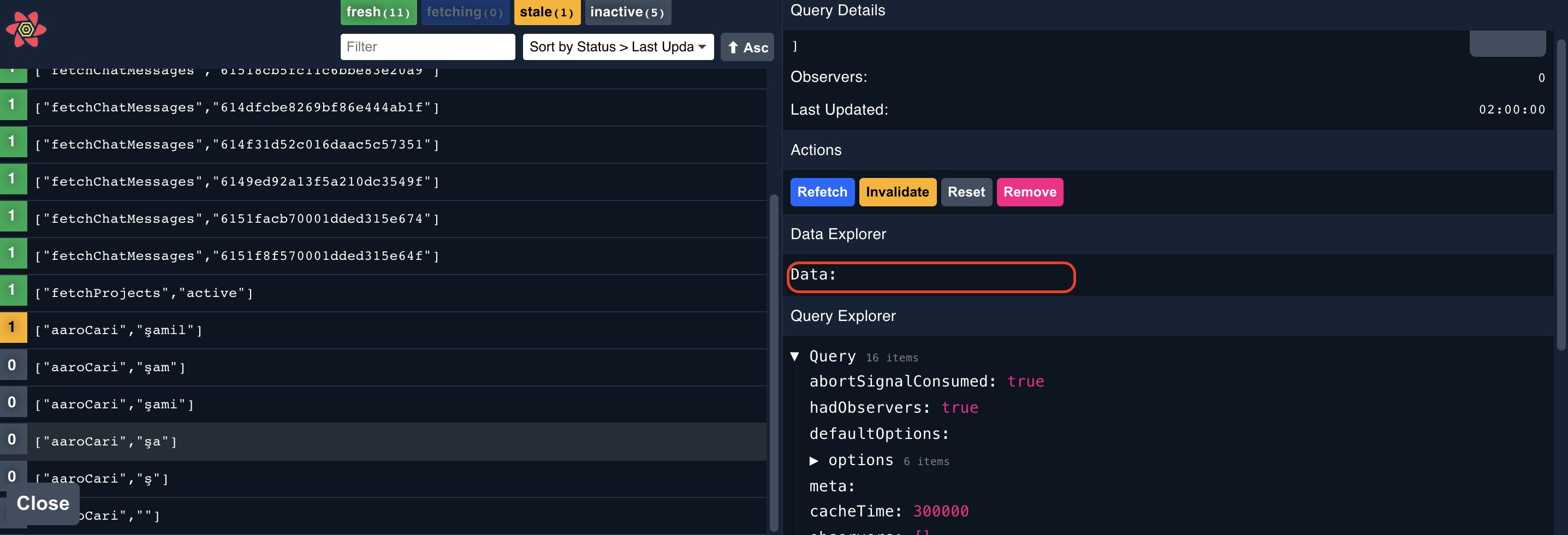Switch sort order with Asc button
This screenshot has height=535, width=1568.
click(x=747, y=47)
